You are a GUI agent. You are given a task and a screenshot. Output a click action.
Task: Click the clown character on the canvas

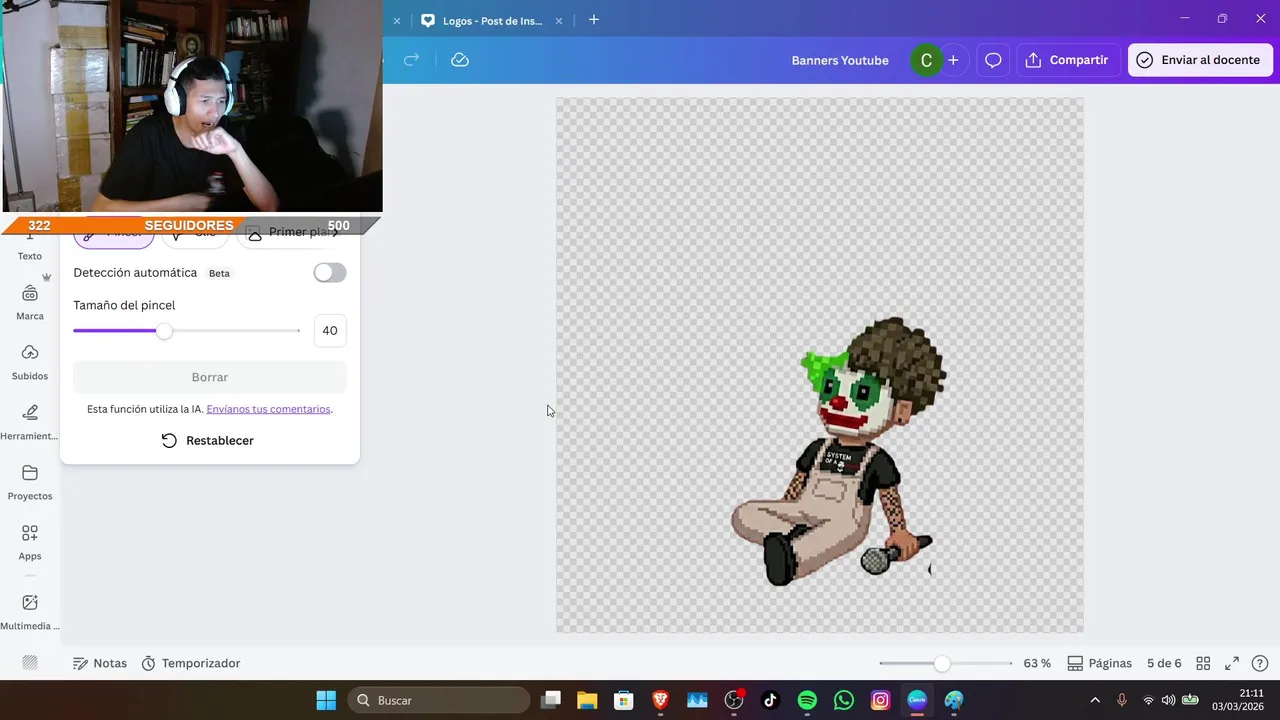coord(838,452)
